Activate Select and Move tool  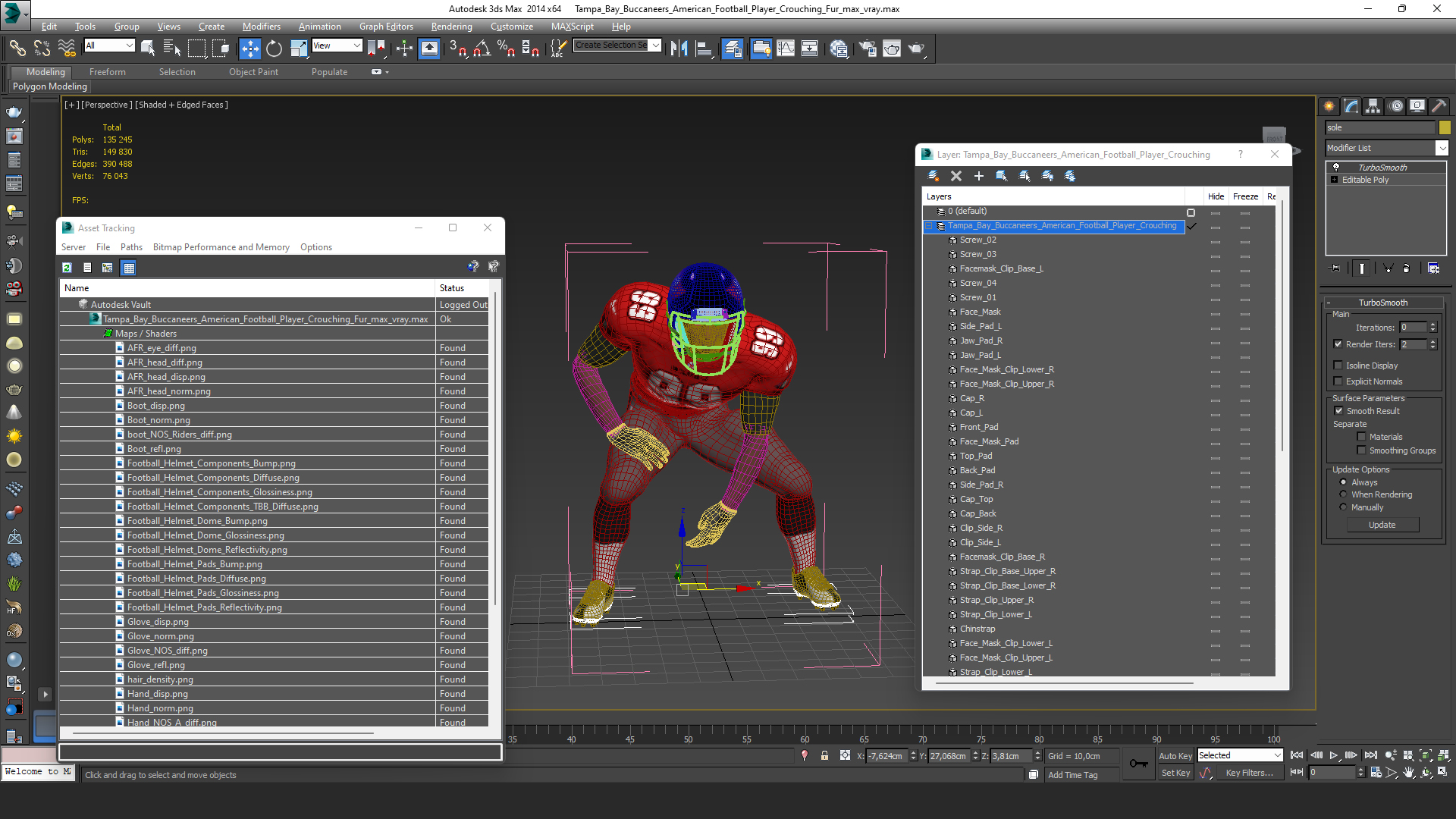pyautogui.click(x=249, y=49)
